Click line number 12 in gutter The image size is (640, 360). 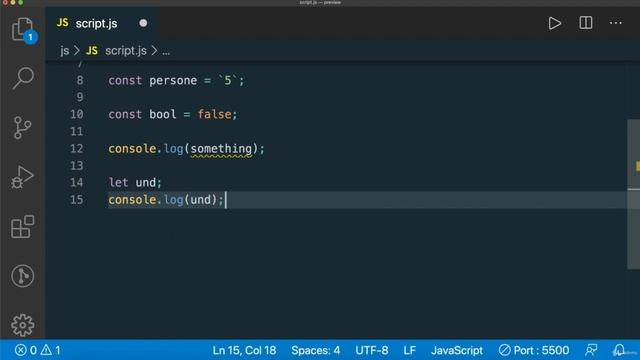click(x=76, y=149)
